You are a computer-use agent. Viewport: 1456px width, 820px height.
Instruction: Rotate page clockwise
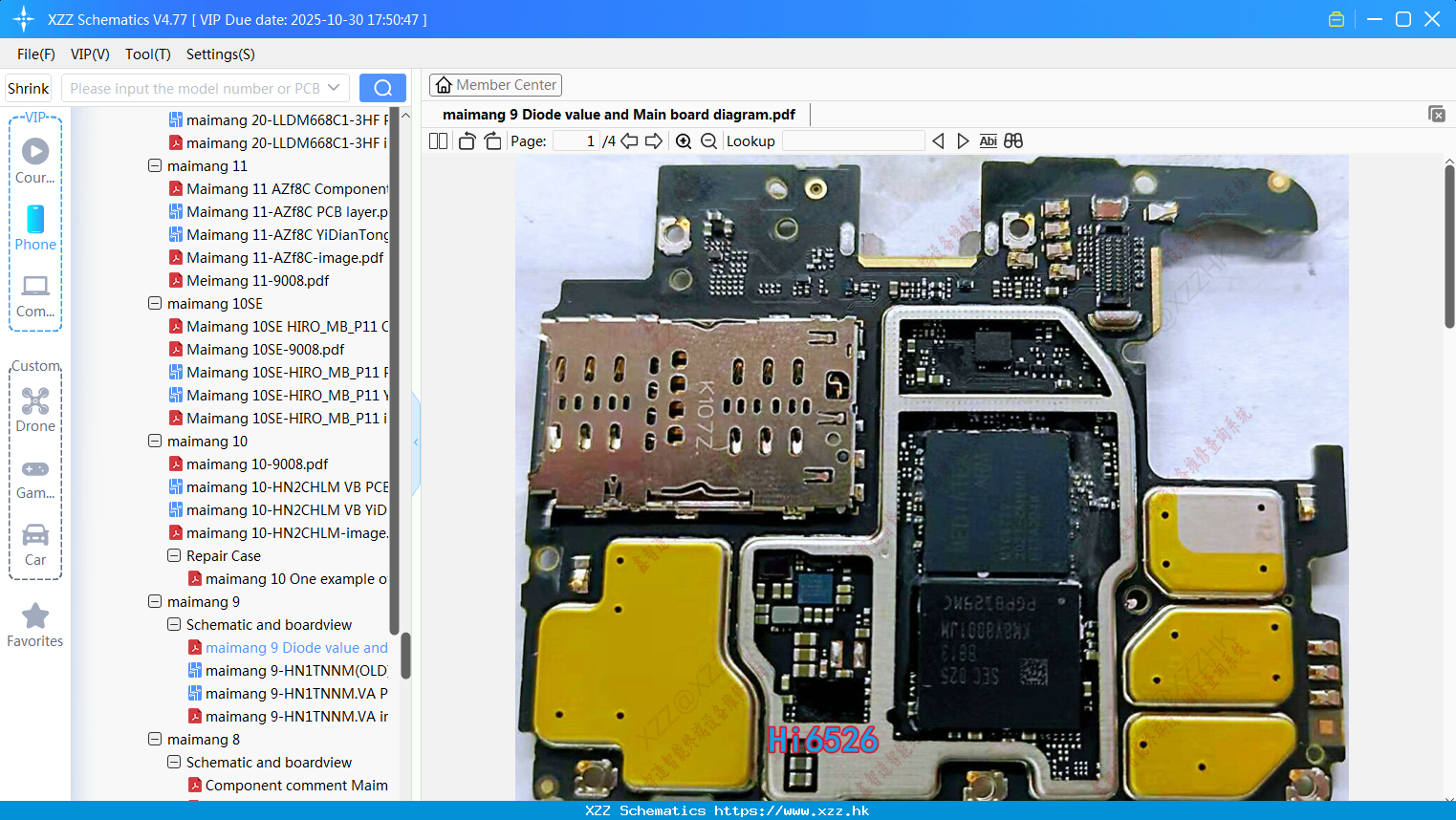[x=492, y=140]
